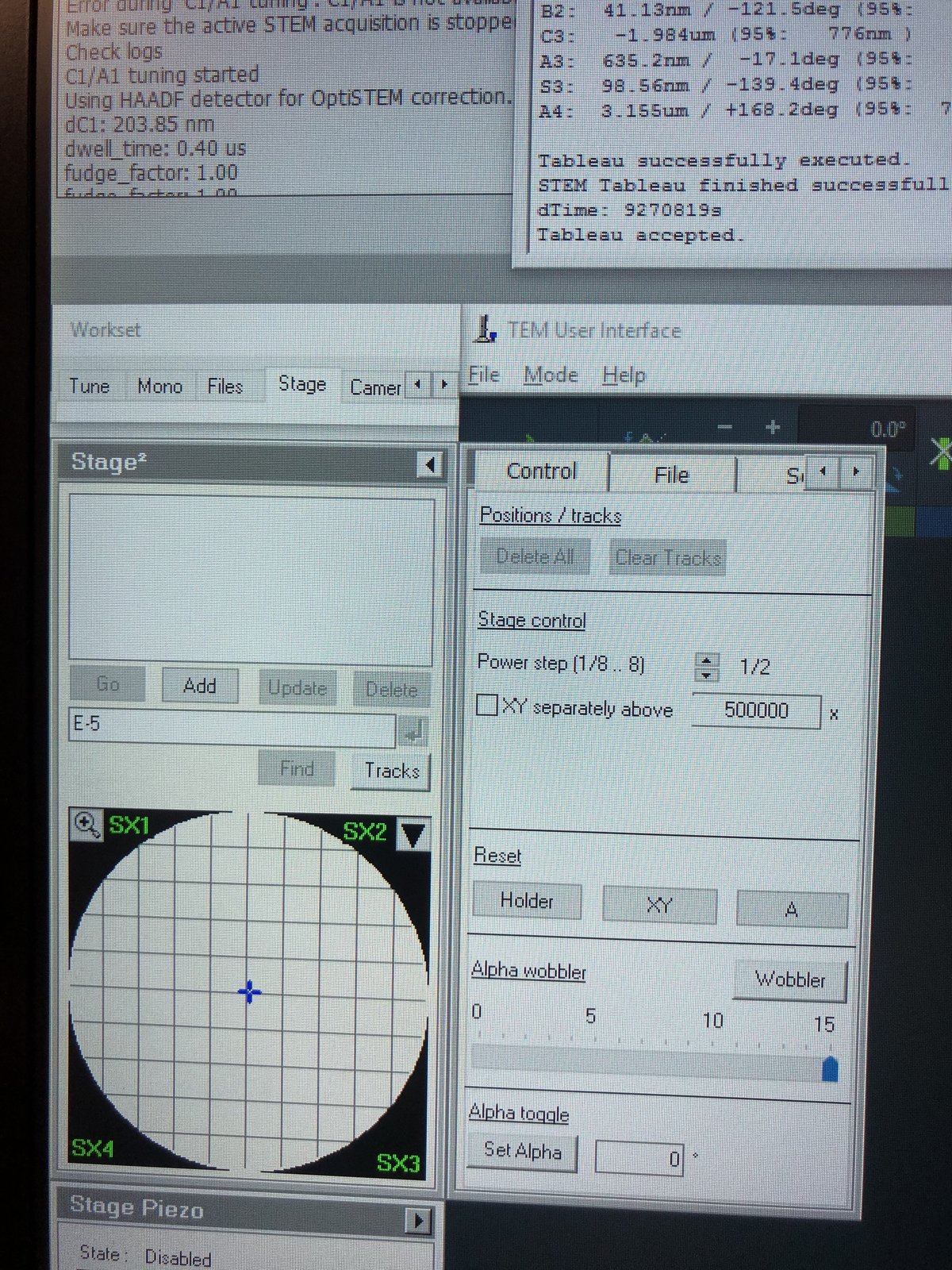Click the SX3 corner label on stage map

coord(398,1163)
